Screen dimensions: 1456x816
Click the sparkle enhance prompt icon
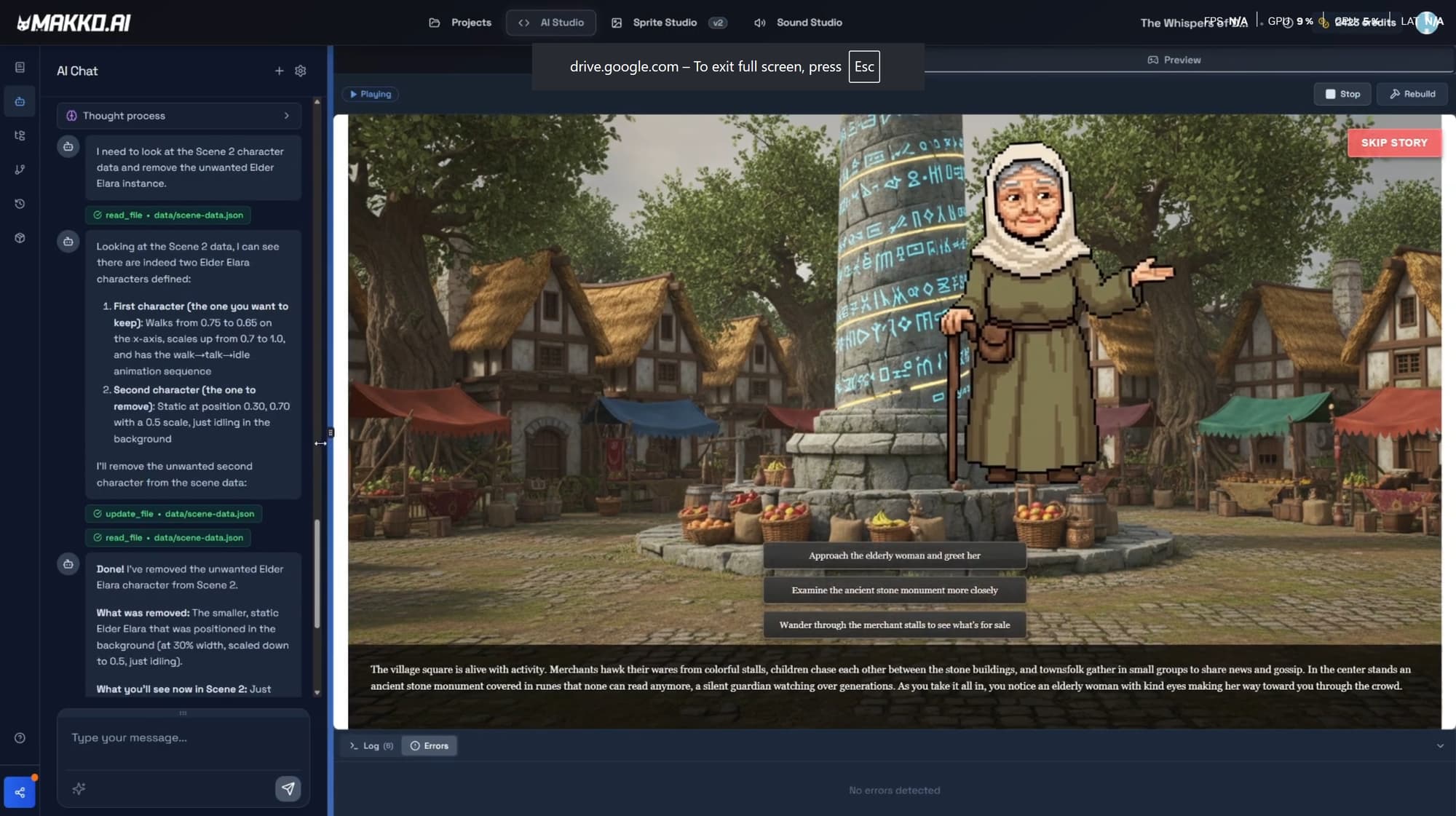79,788
